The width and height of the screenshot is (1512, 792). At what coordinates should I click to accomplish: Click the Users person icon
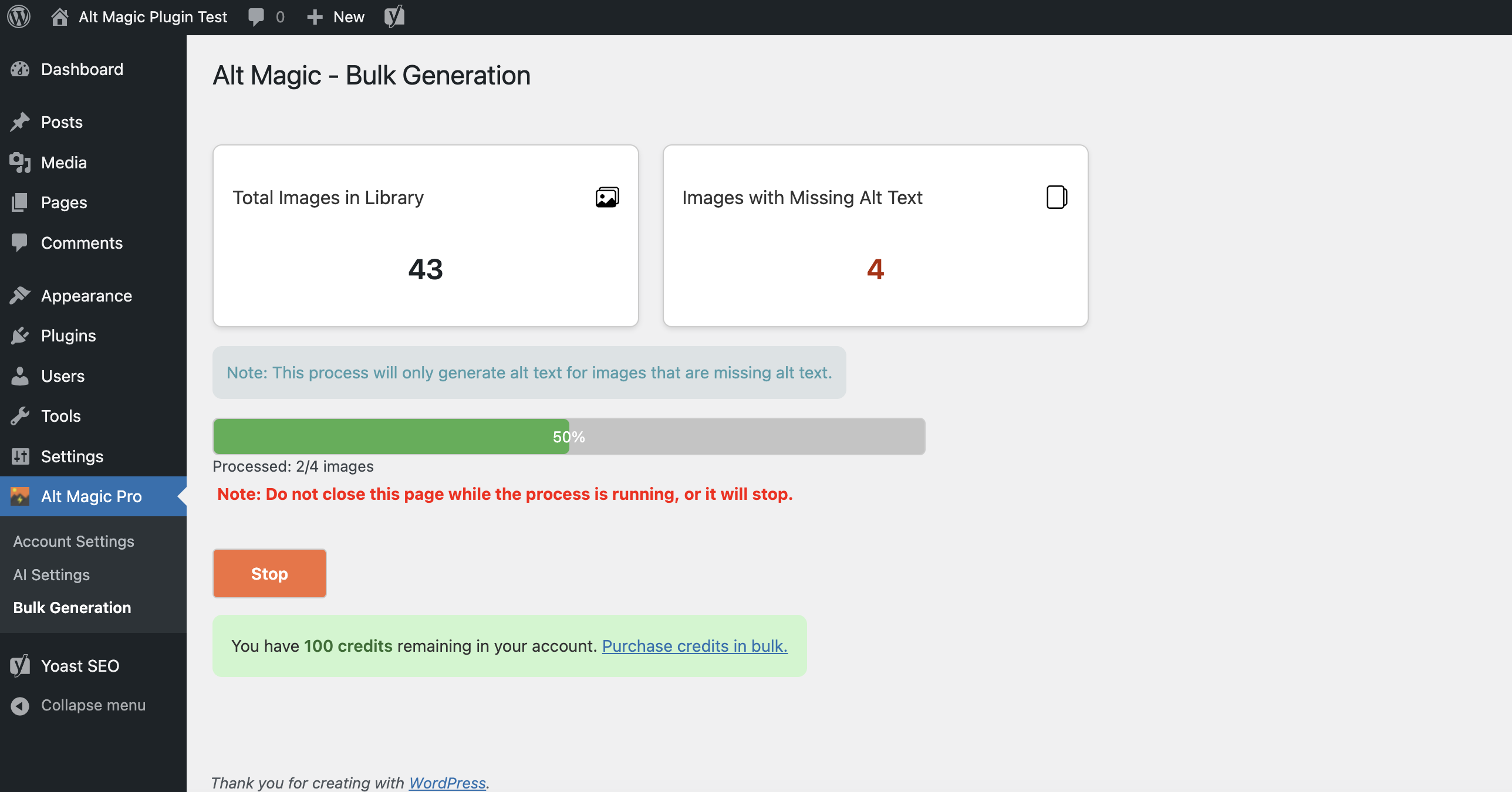[x=21, y=376]
